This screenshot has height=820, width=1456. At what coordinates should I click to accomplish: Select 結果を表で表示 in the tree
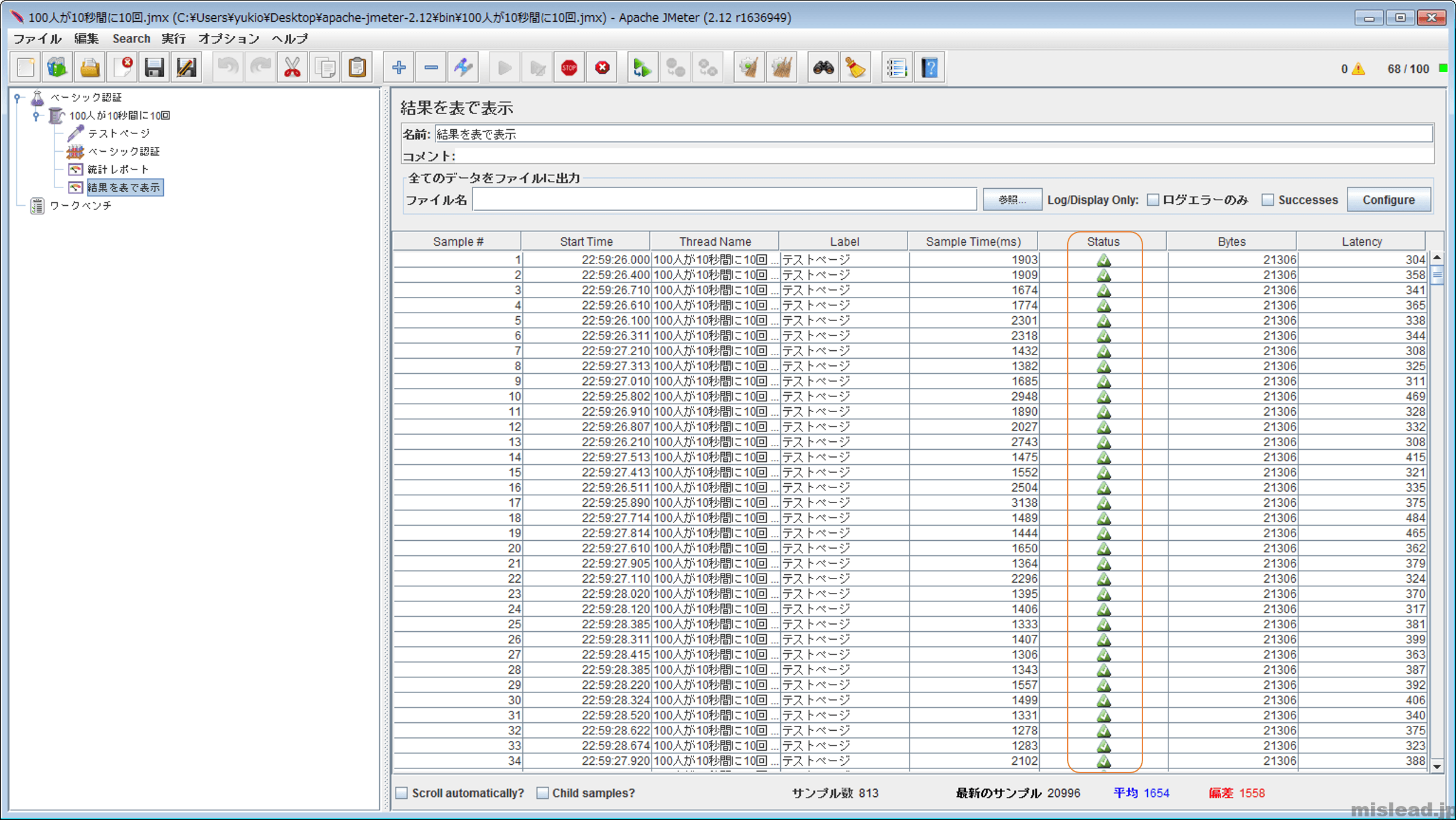(x=124, y=188)
